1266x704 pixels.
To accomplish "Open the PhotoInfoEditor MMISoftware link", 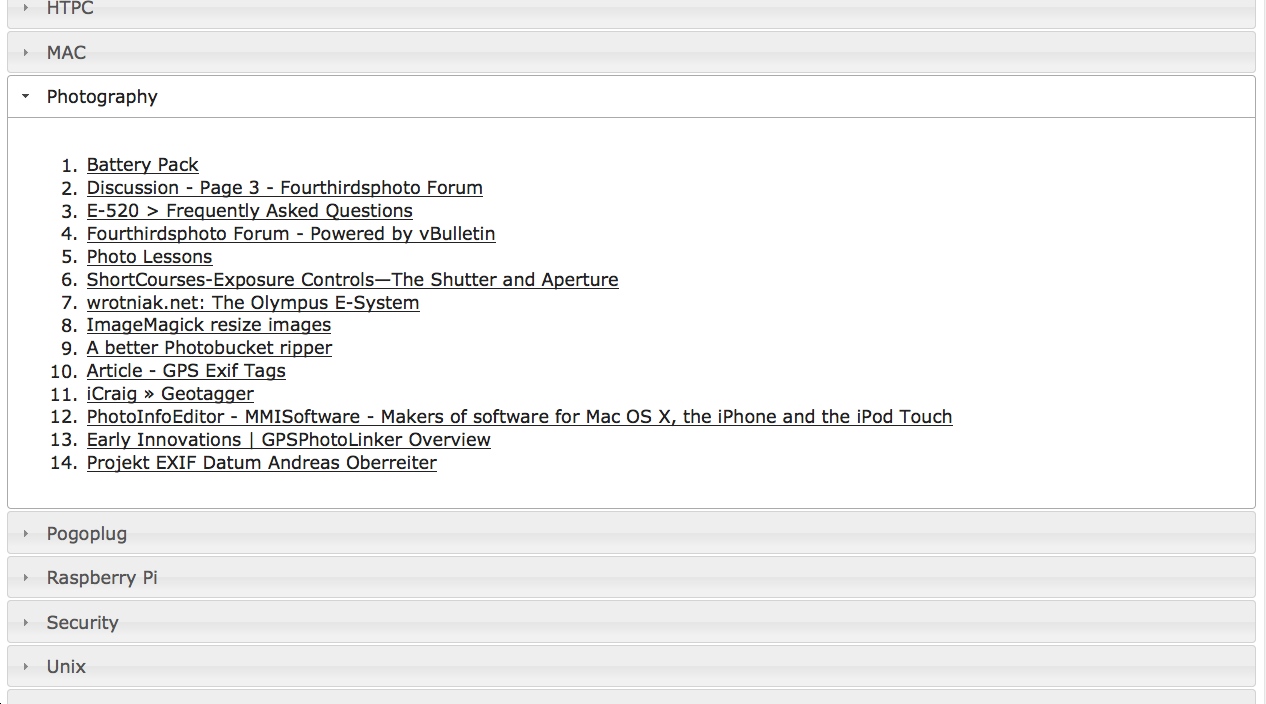I will [x=519, y=416].
